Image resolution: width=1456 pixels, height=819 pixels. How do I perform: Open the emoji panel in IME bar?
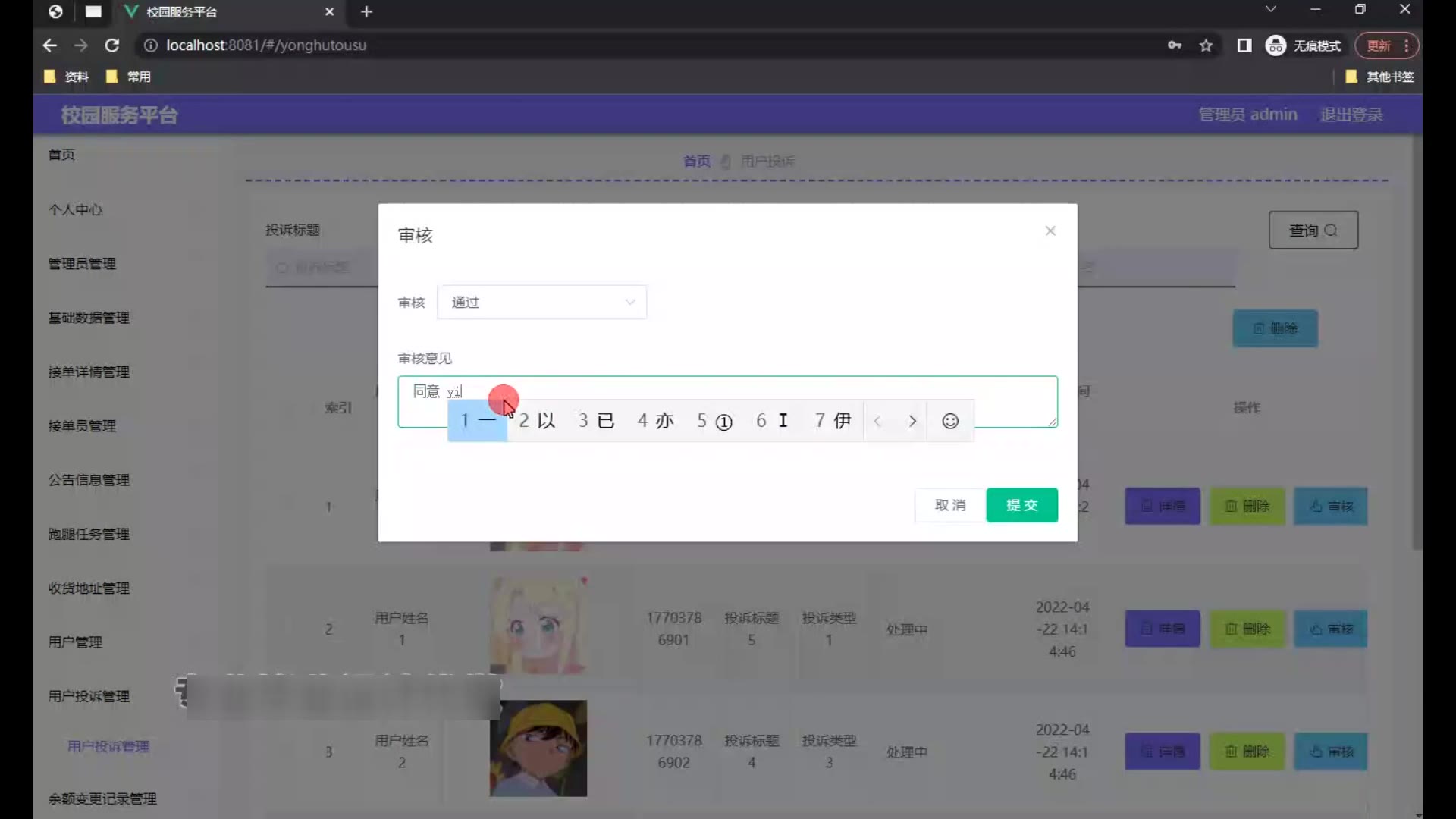tap(949, 421)
